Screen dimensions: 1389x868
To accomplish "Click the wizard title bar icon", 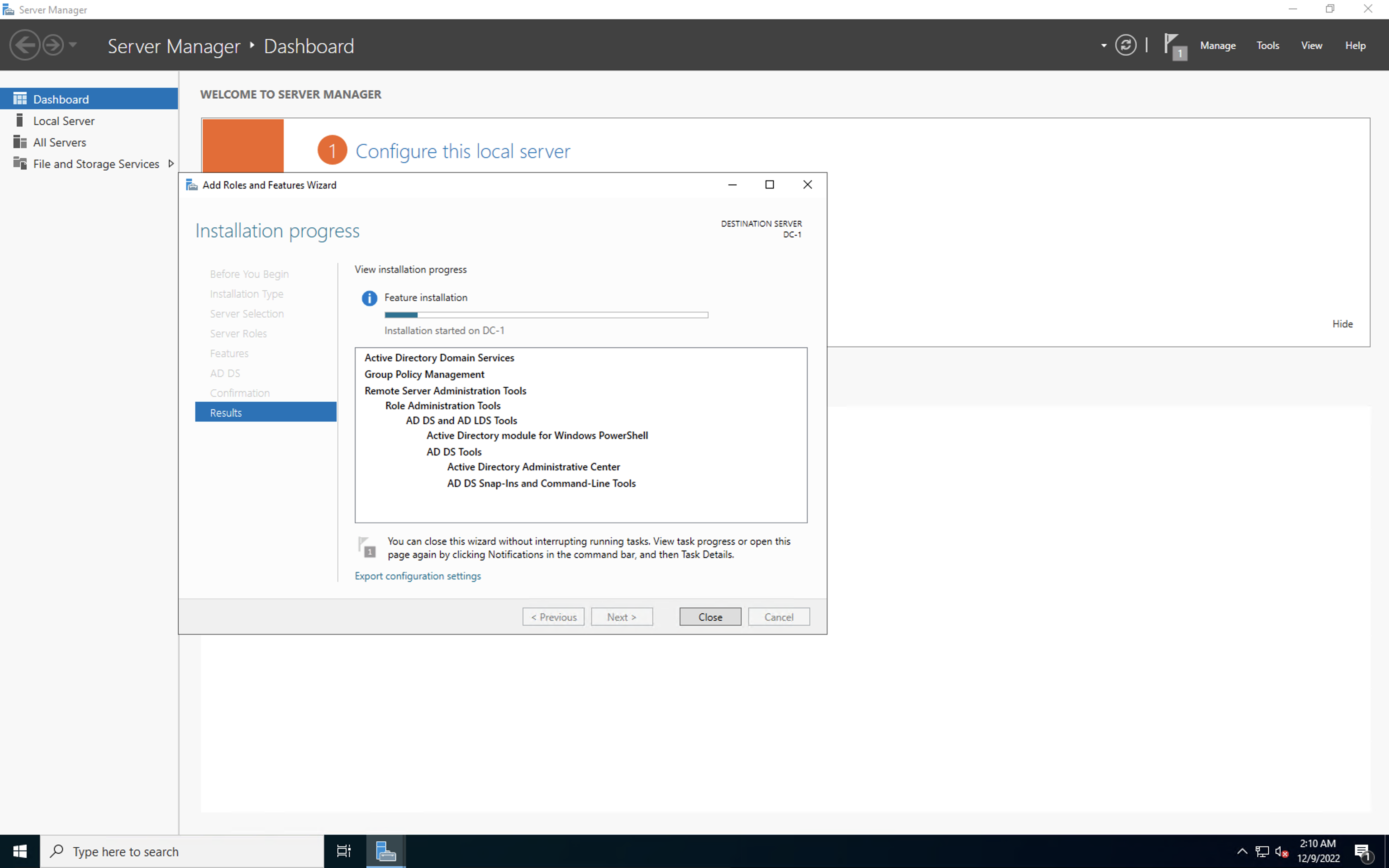I will point(192,185).
